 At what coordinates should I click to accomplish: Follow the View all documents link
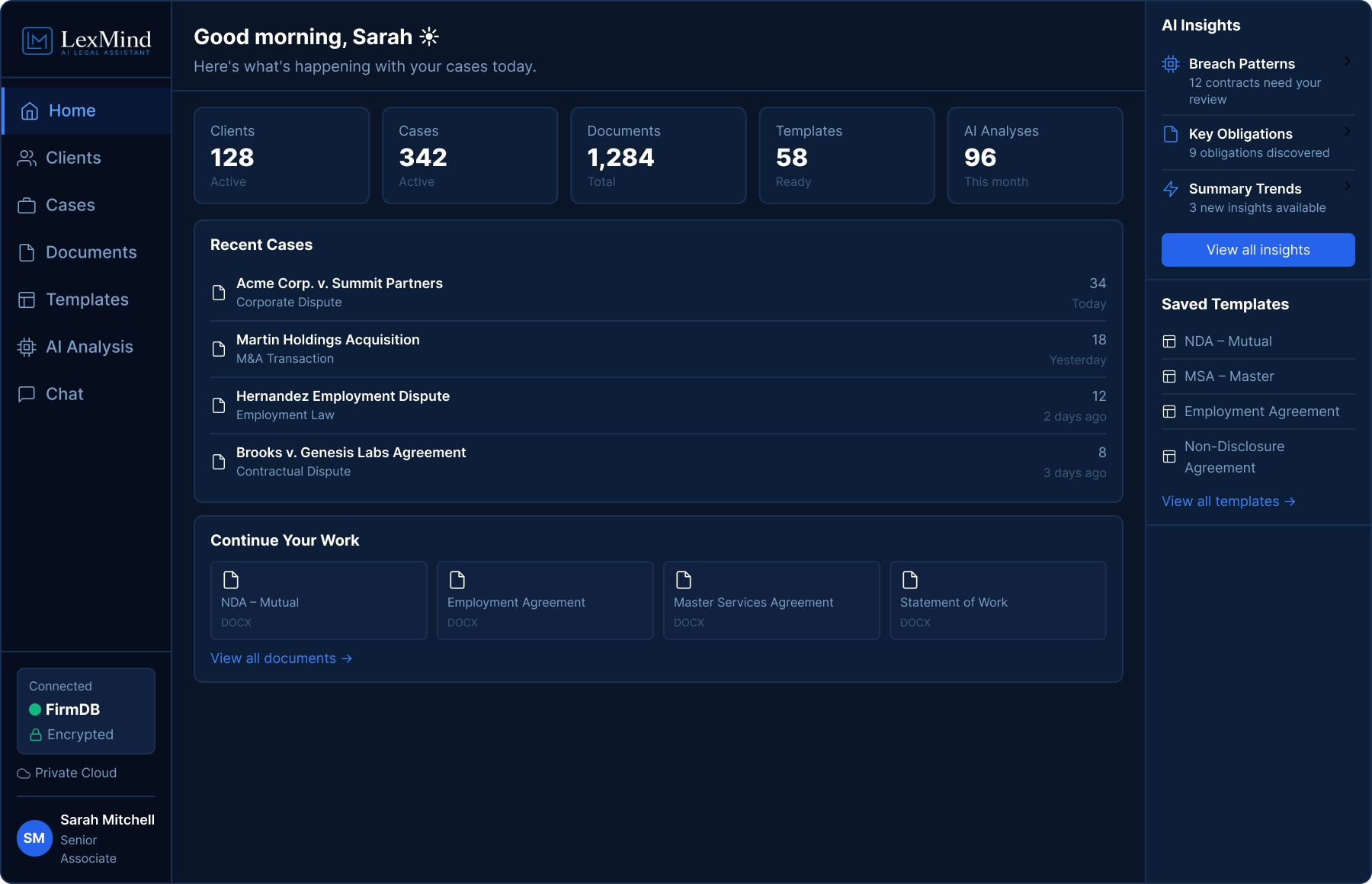point(280,658)
